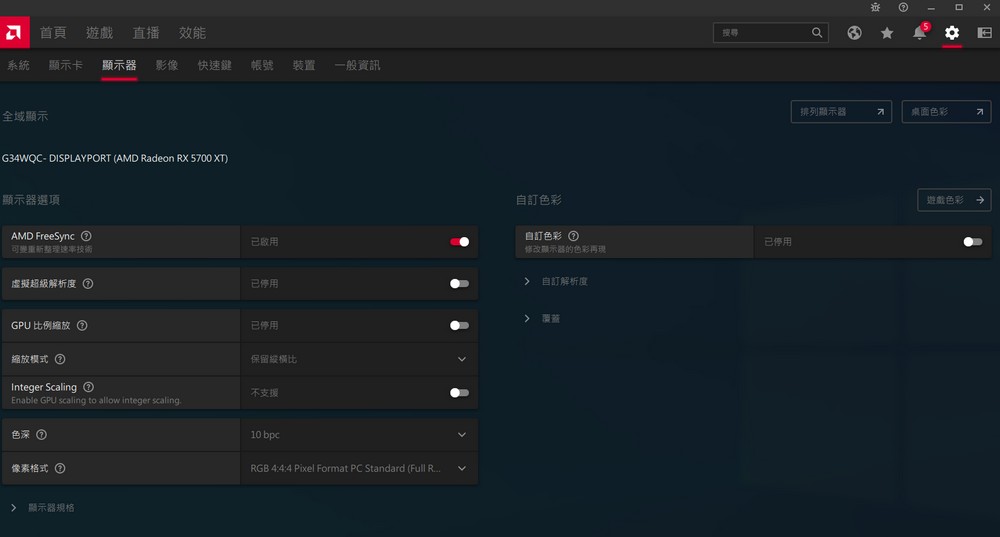Show help for AMD FreeSync
1000x537 pixels.
(x=86, y=236)
